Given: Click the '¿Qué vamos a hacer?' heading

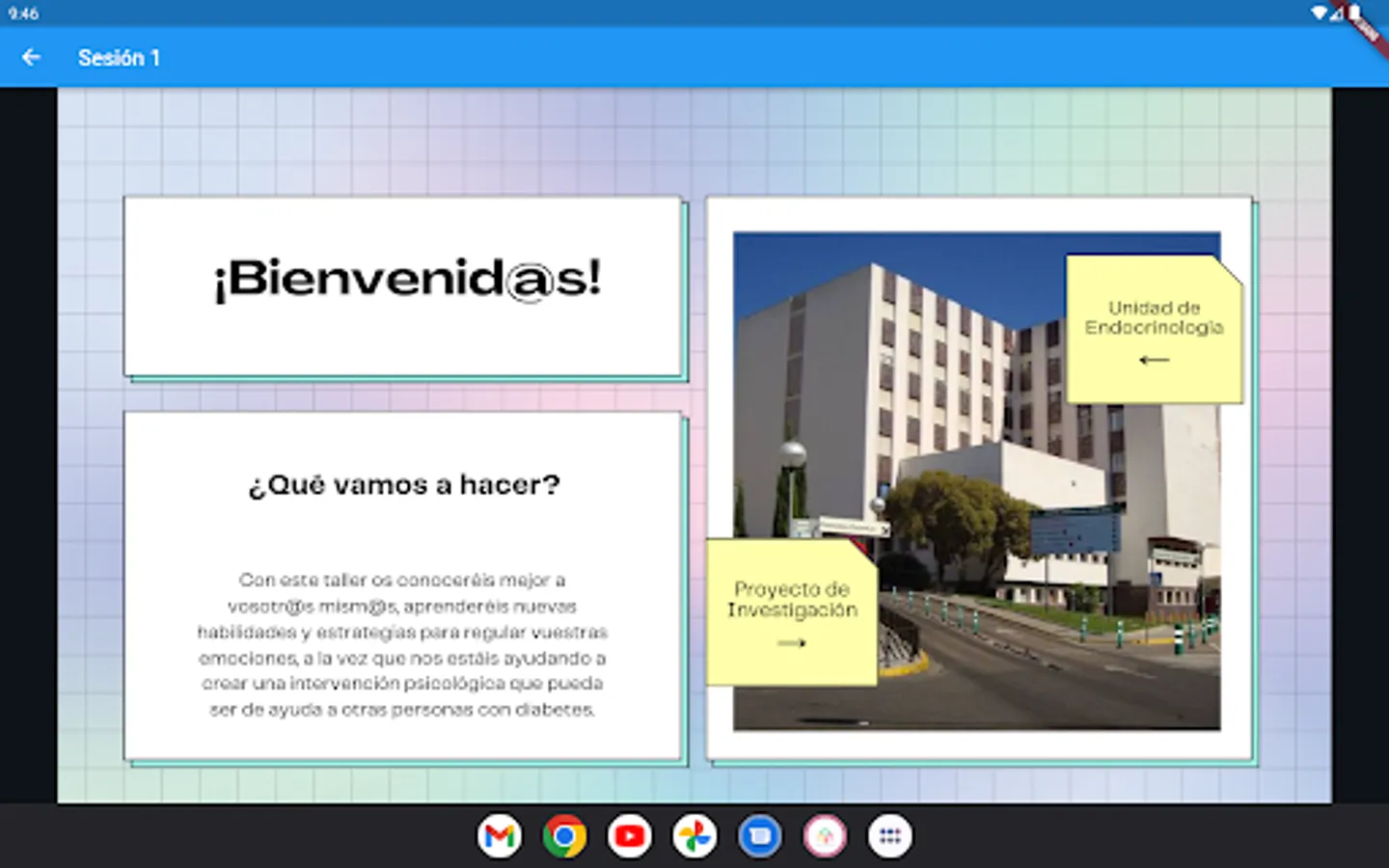Looking at the screenshot, I should coord(404,484).
